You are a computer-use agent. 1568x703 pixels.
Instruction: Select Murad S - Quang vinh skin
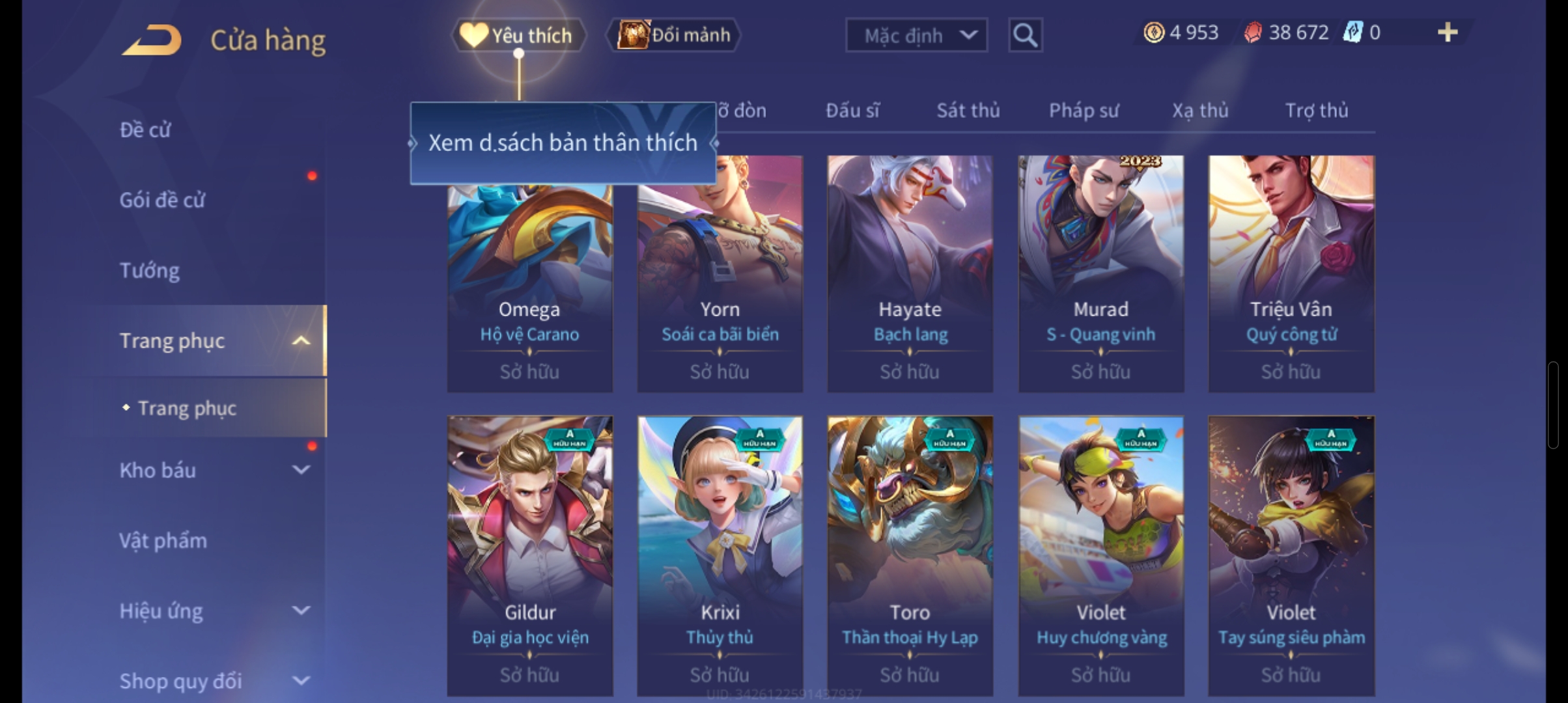(x=1100, y=273)
